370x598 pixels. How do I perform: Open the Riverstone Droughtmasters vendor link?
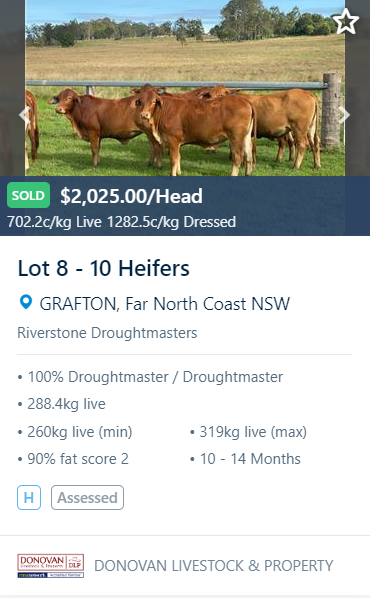(x=107, y=333)
